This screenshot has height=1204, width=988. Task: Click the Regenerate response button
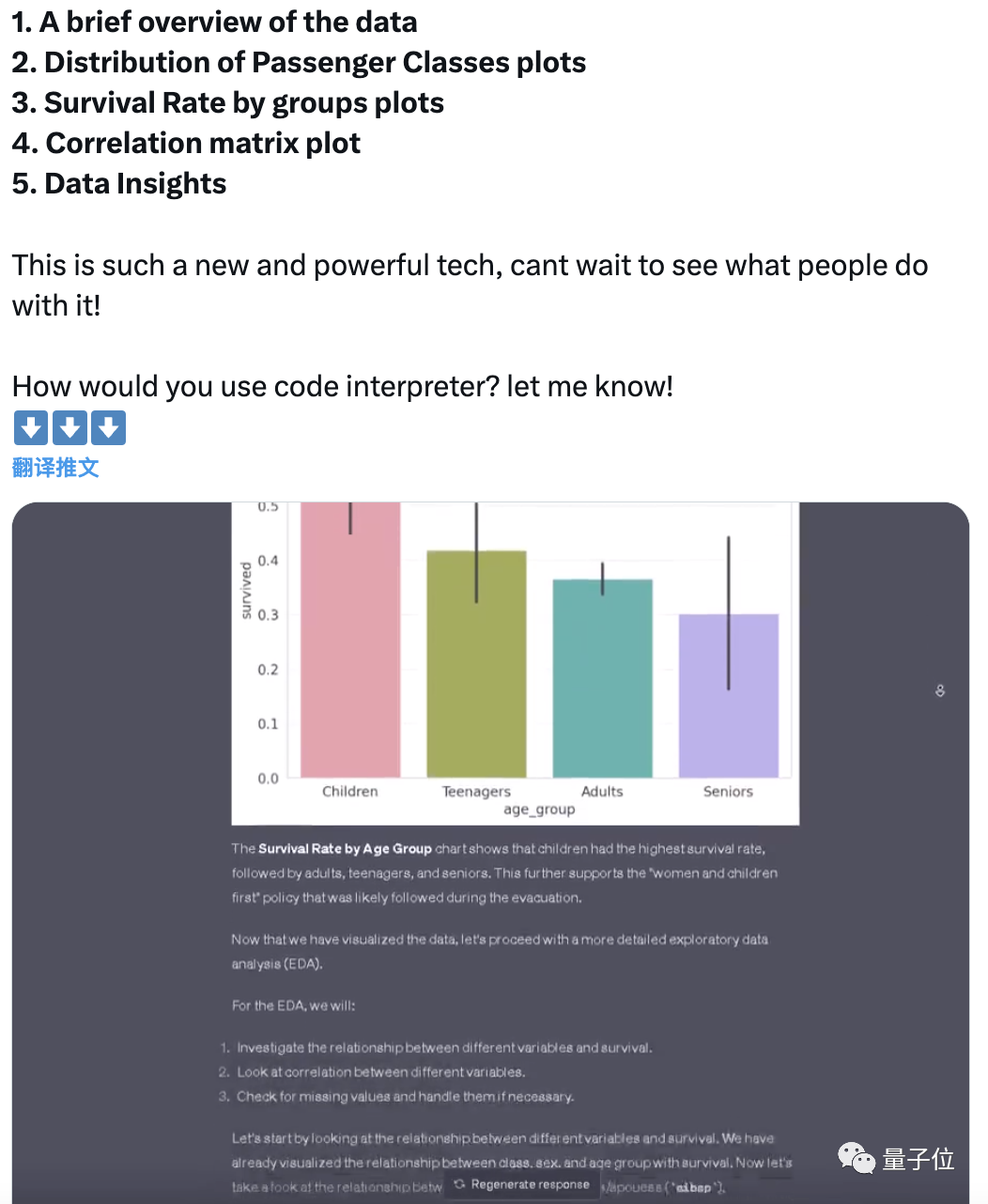tap(522, 1184)
